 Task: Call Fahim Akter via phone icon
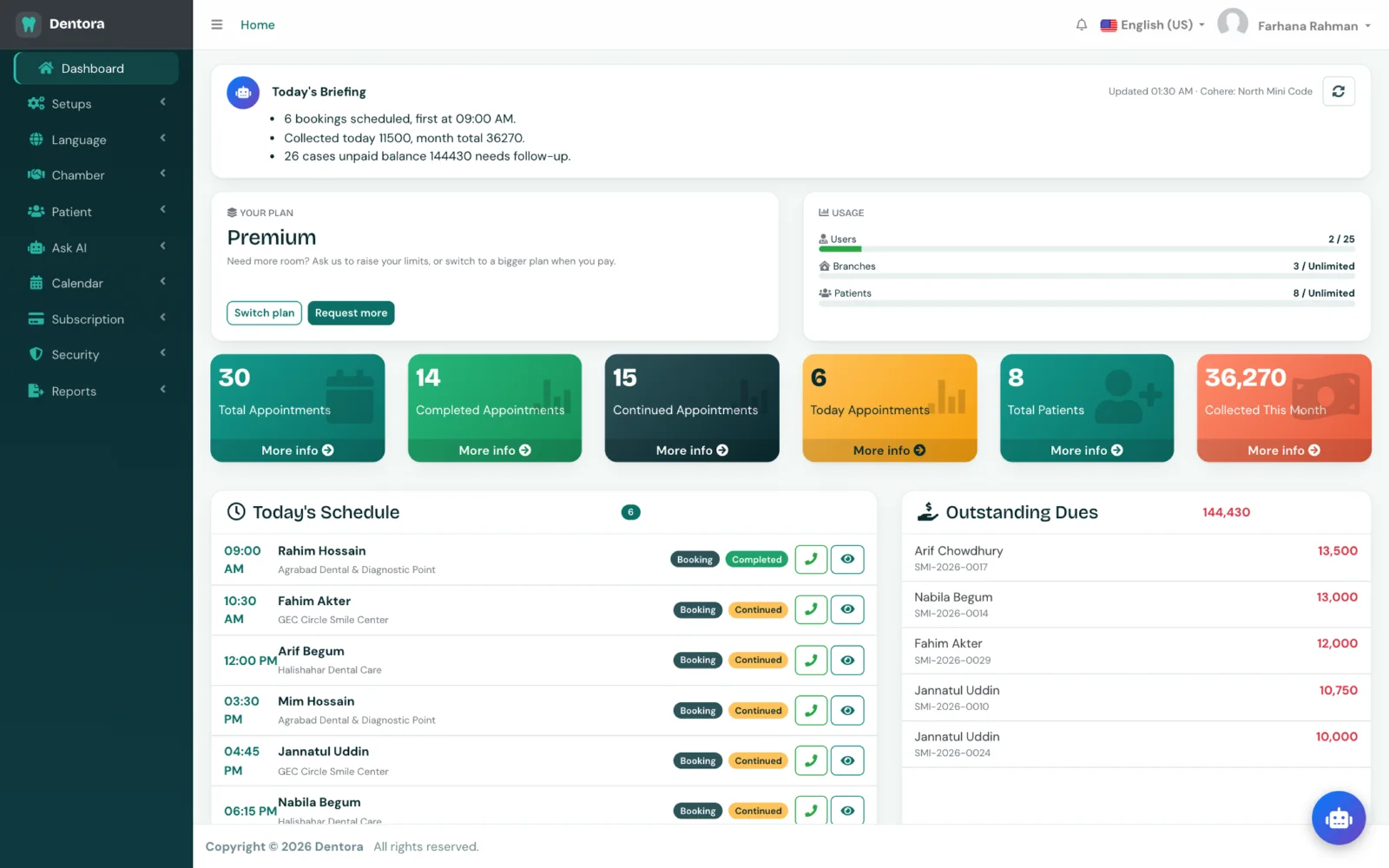pos(811,609)
